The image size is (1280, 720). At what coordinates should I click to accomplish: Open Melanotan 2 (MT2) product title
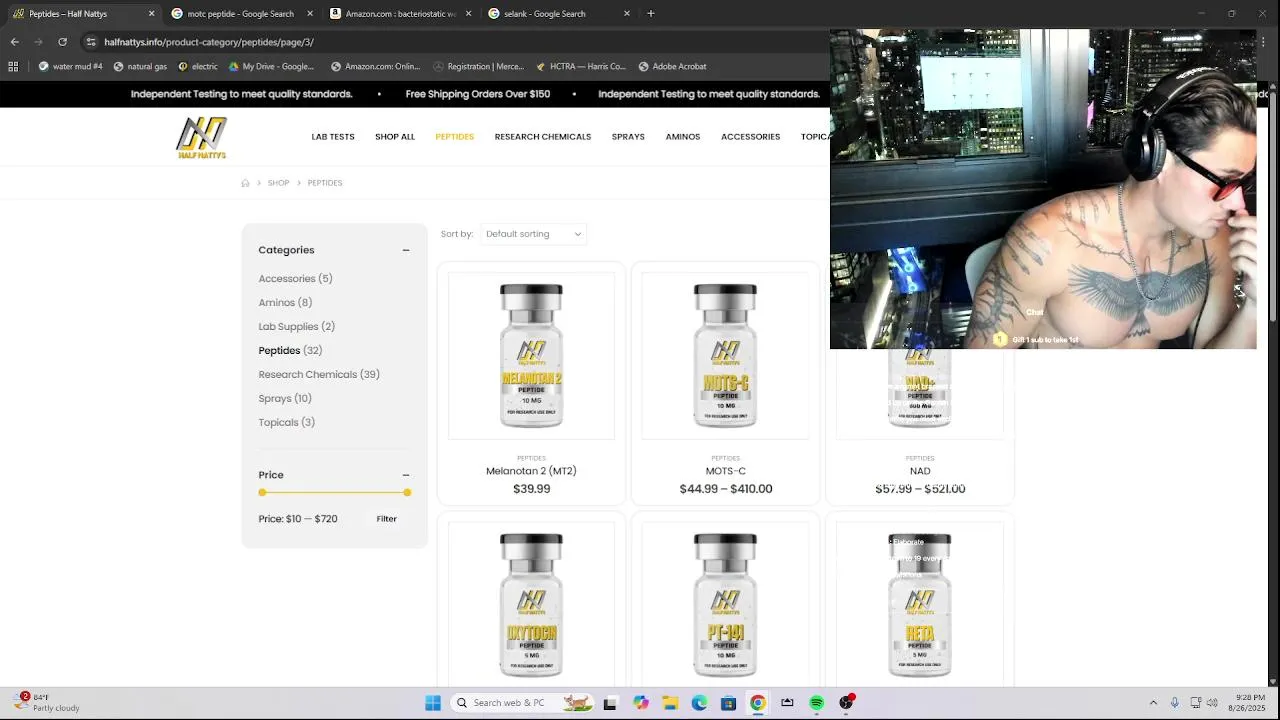coord(531,471)
